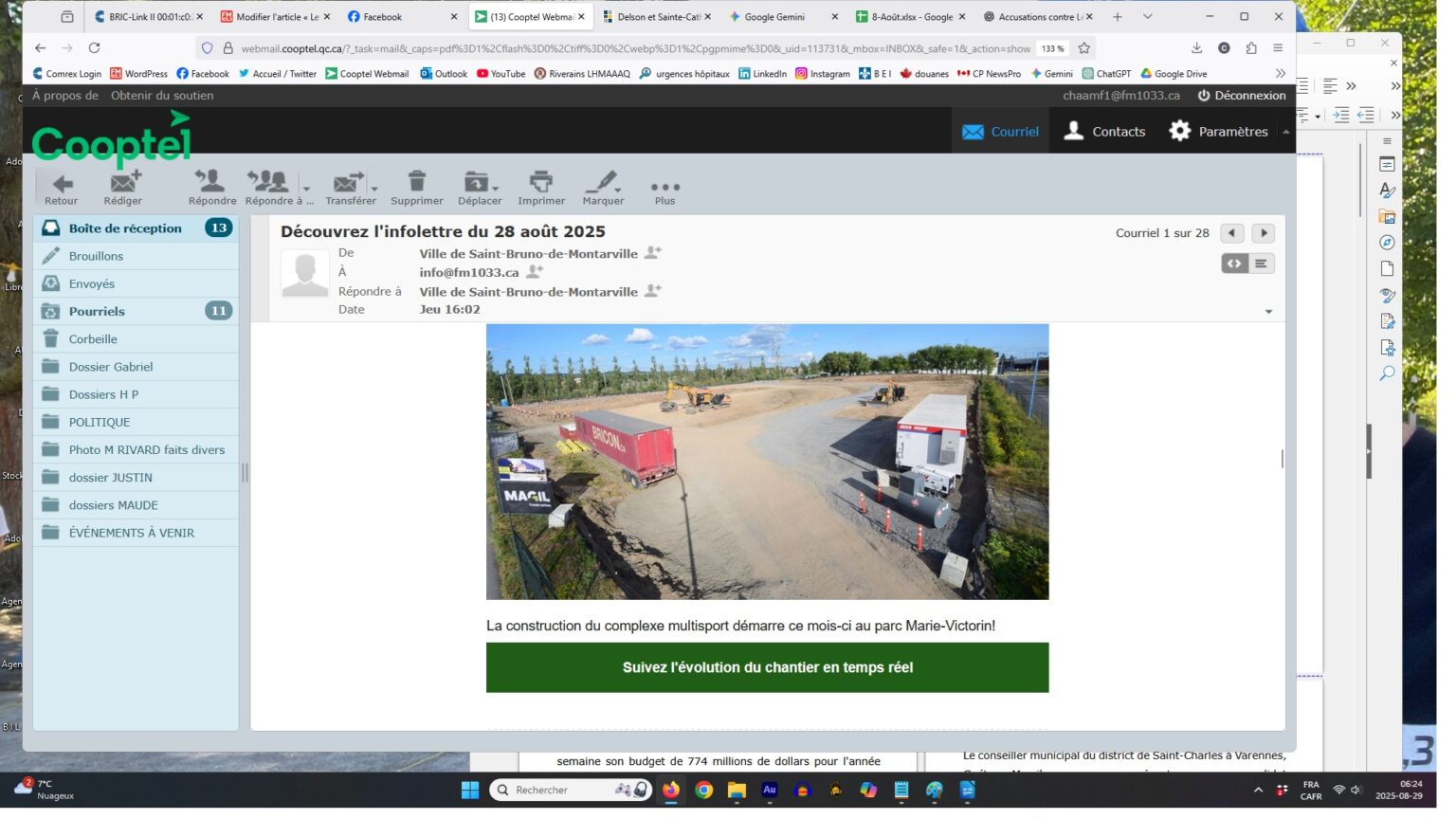Expand message headers details arrow

pos(1268,312)
